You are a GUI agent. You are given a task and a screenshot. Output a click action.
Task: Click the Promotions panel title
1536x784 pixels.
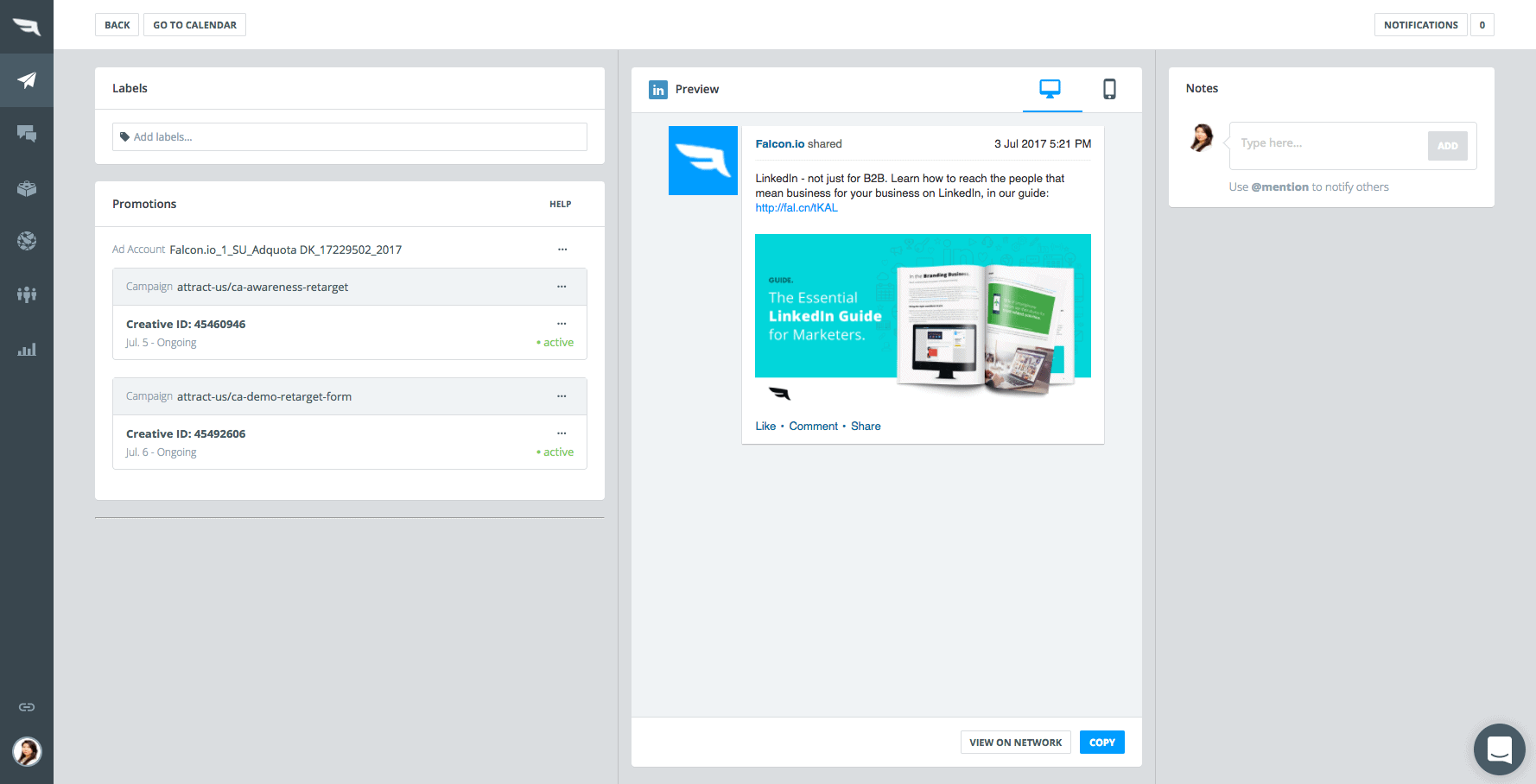click(144, 205)
